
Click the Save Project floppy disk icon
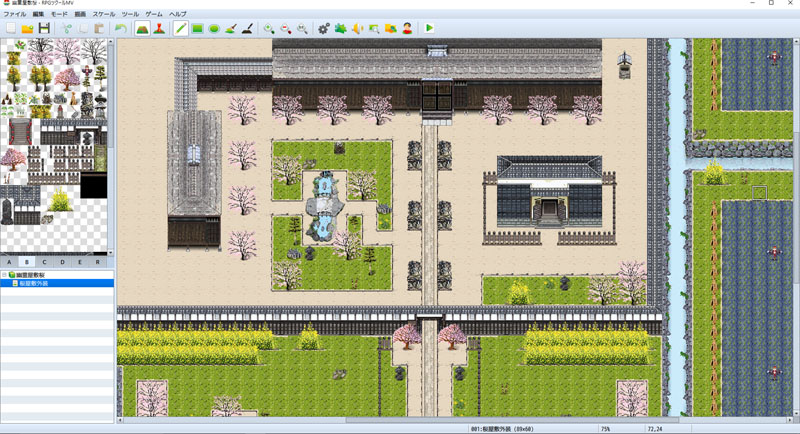[x=44, y=29]
